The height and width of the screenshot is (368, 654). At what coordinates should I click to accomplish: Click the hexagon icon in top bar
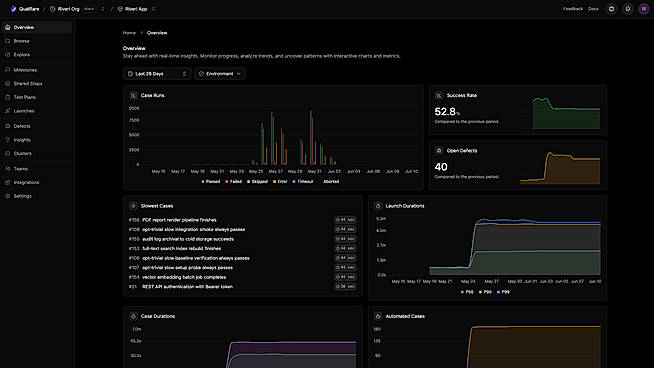(x=611, y=9)
